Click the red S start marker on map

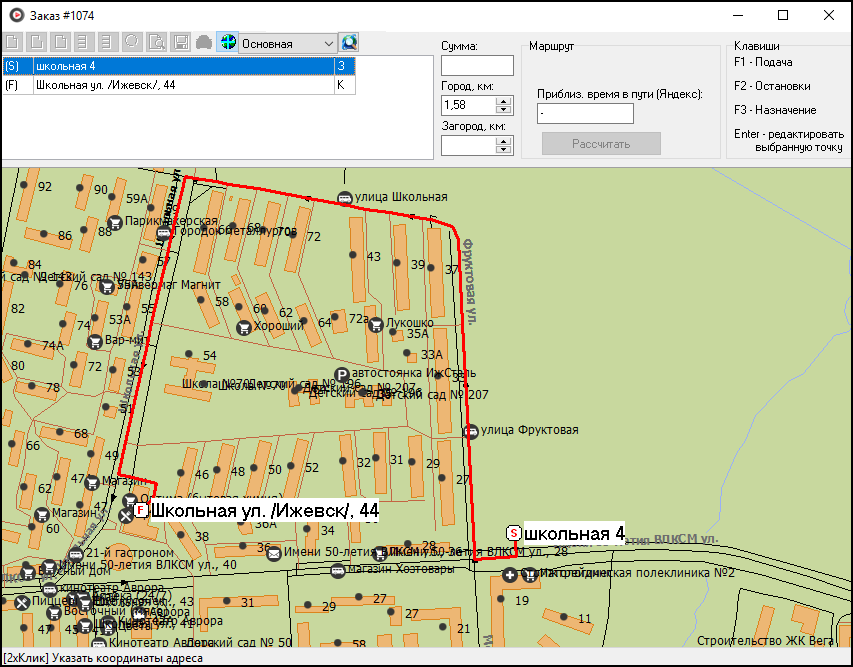point(514,534)
